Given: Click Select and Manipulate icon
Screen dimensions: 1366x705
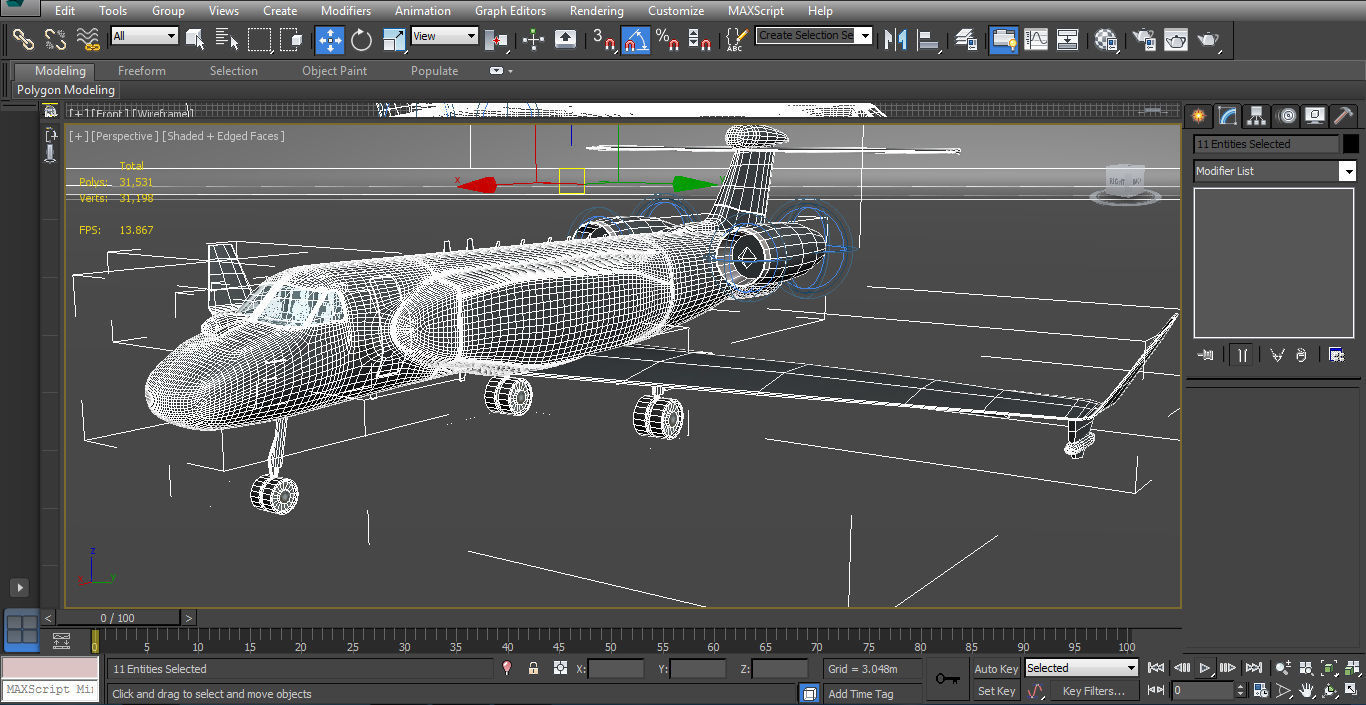Looking at the screenshot, I should pyautogui.click(x=533, y=40).
